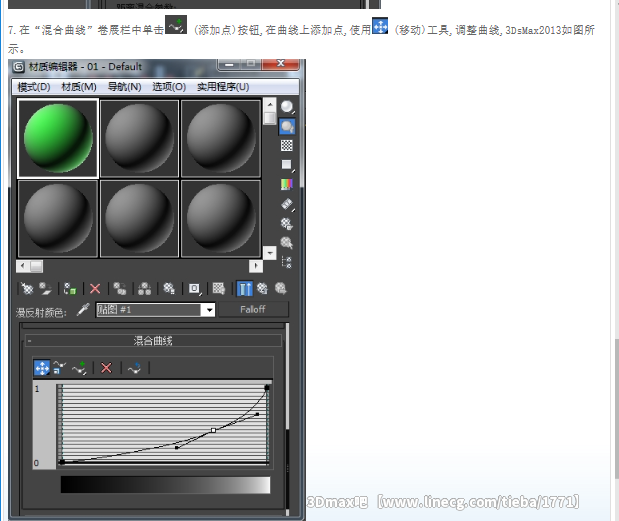Open the map name dropdown arrow
Image resolution: width=619 pixels, height=521 pixels.
click(209, 310)
